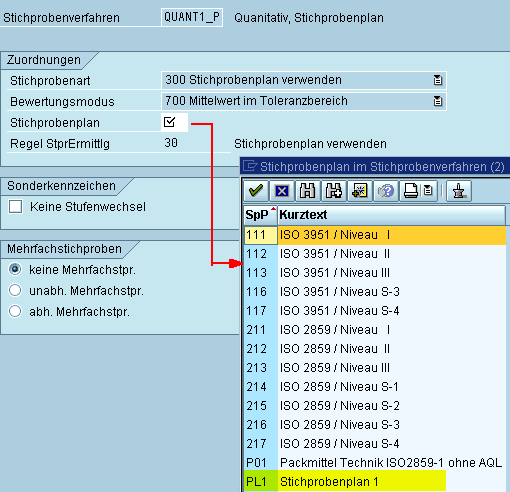Viewport: 510px width, 492px height.
Task: Toggle the Stichprobenplan checkbox
Action: pos(169,122)
